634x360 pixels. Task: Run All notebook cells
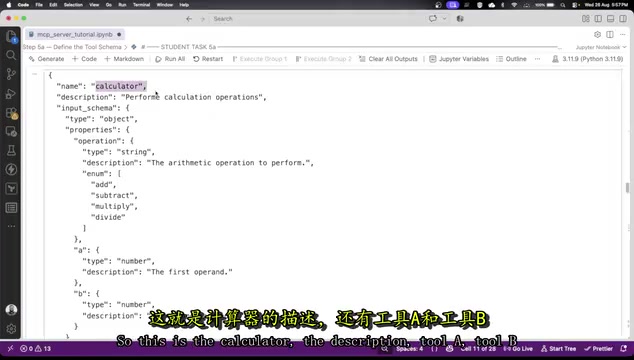point(170,59)
